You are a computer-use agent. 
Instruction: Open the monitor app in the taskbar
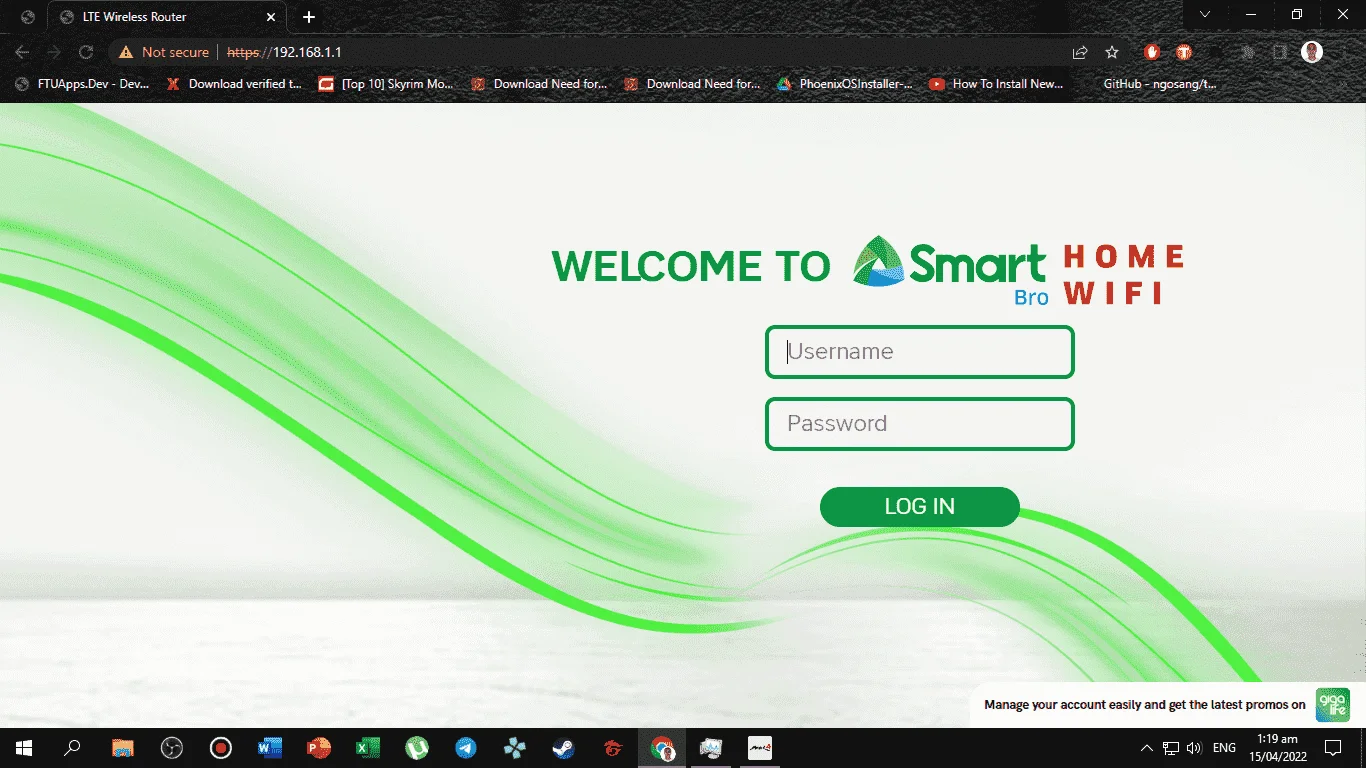click(711, 748)
